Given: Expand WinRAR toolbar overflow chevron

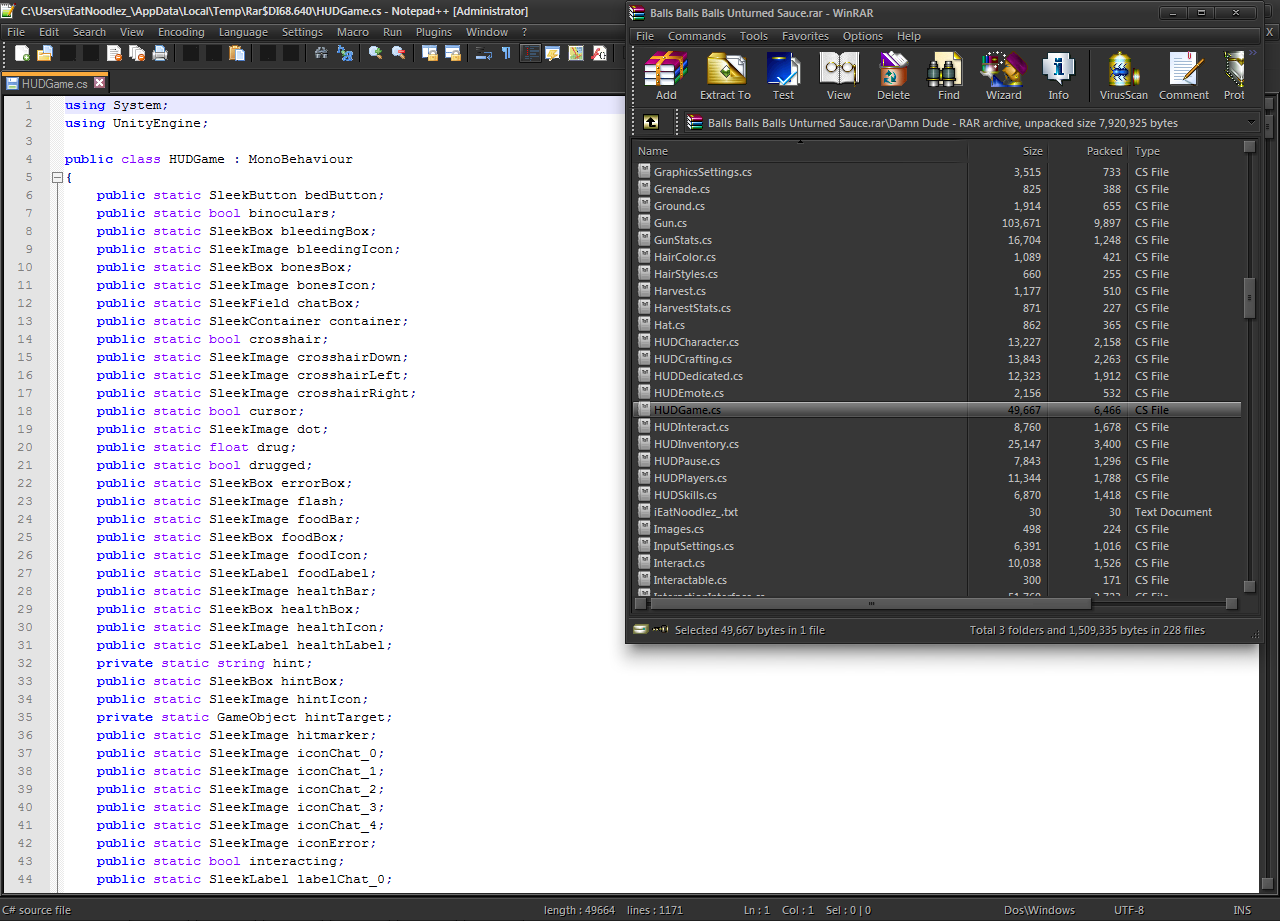Looking at the screenshot, I should (x=1253, y=53).
